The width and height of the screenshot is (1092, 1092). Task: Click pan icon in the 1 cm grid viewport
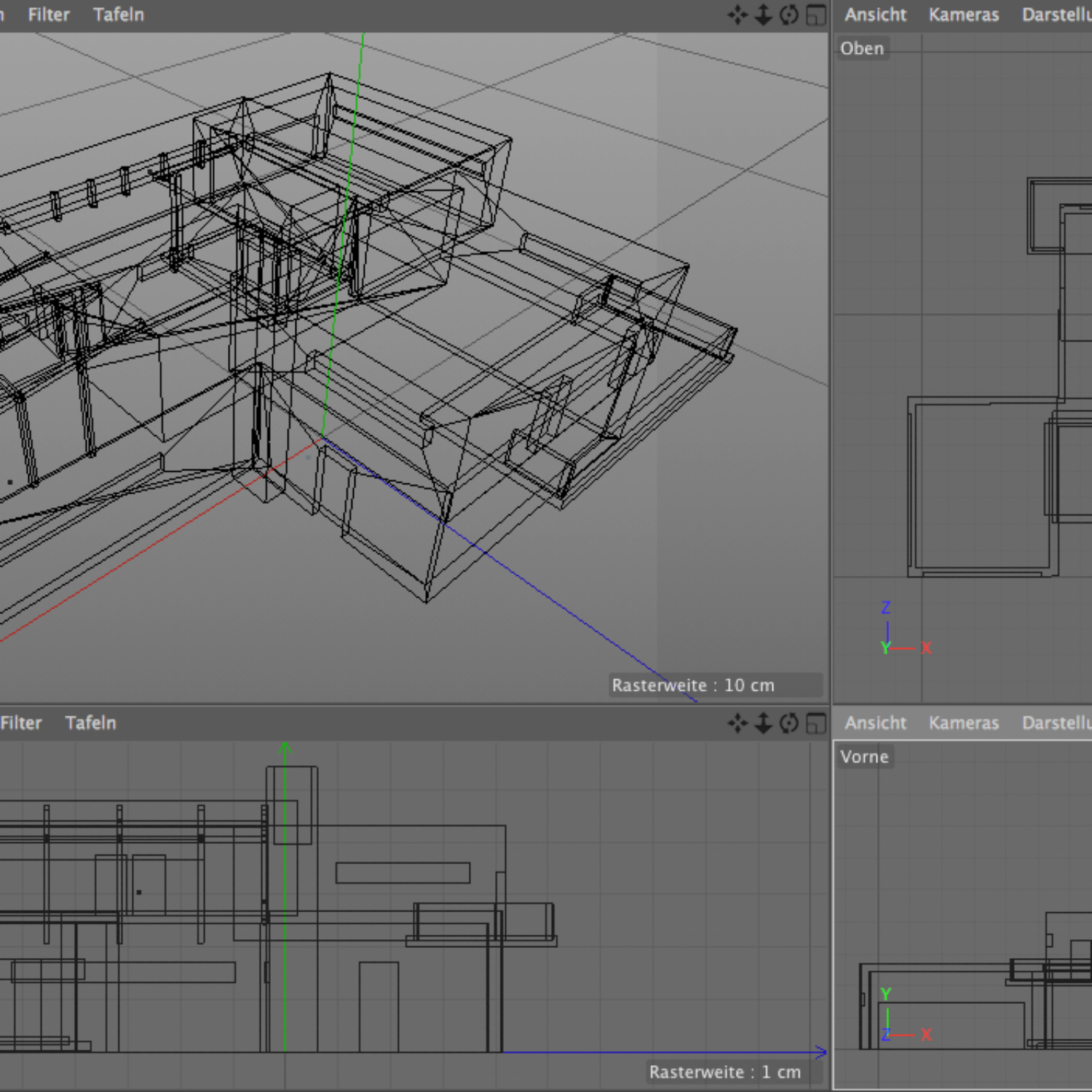(737, 723)
